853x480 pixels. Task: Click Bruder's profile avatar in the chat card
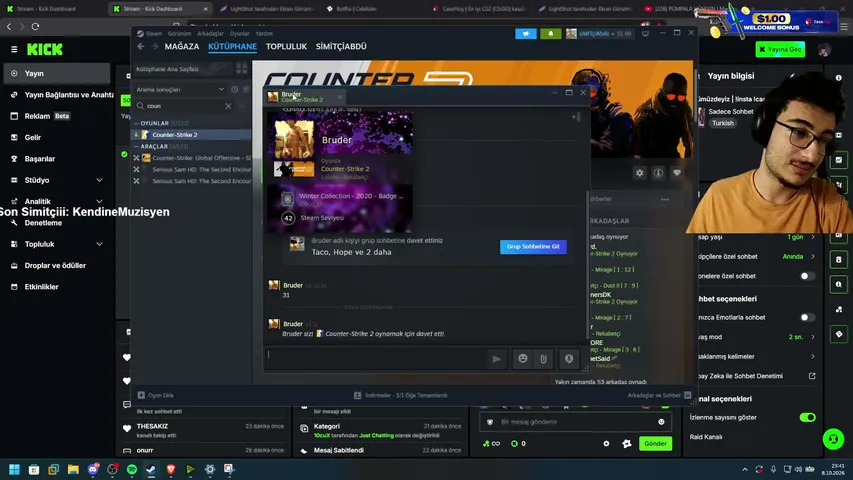click(x=294, y=139)
